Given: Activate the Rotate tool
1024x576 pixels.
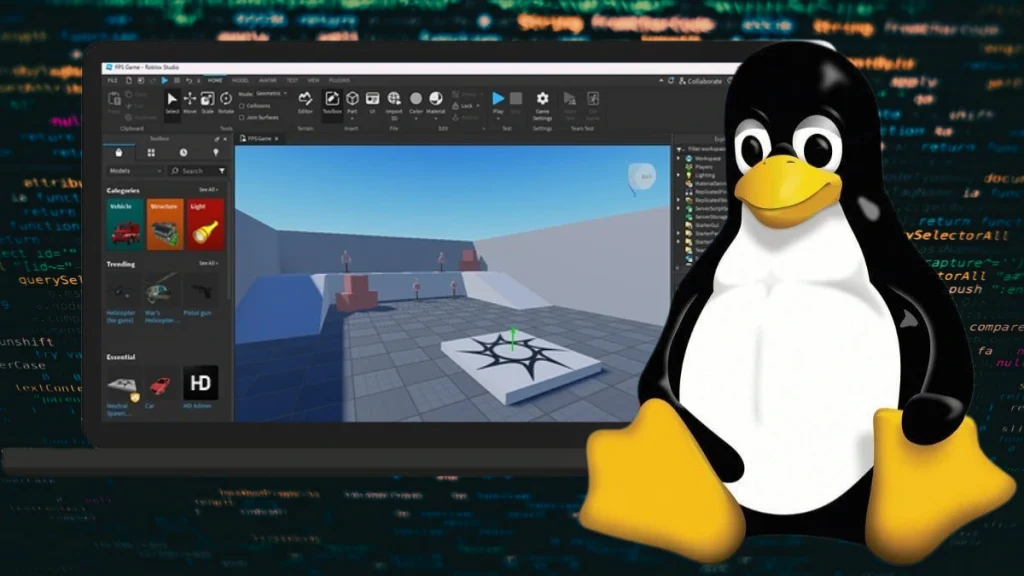Looking at the screenshot, I should pyautogui.click(x=225, y=103).
